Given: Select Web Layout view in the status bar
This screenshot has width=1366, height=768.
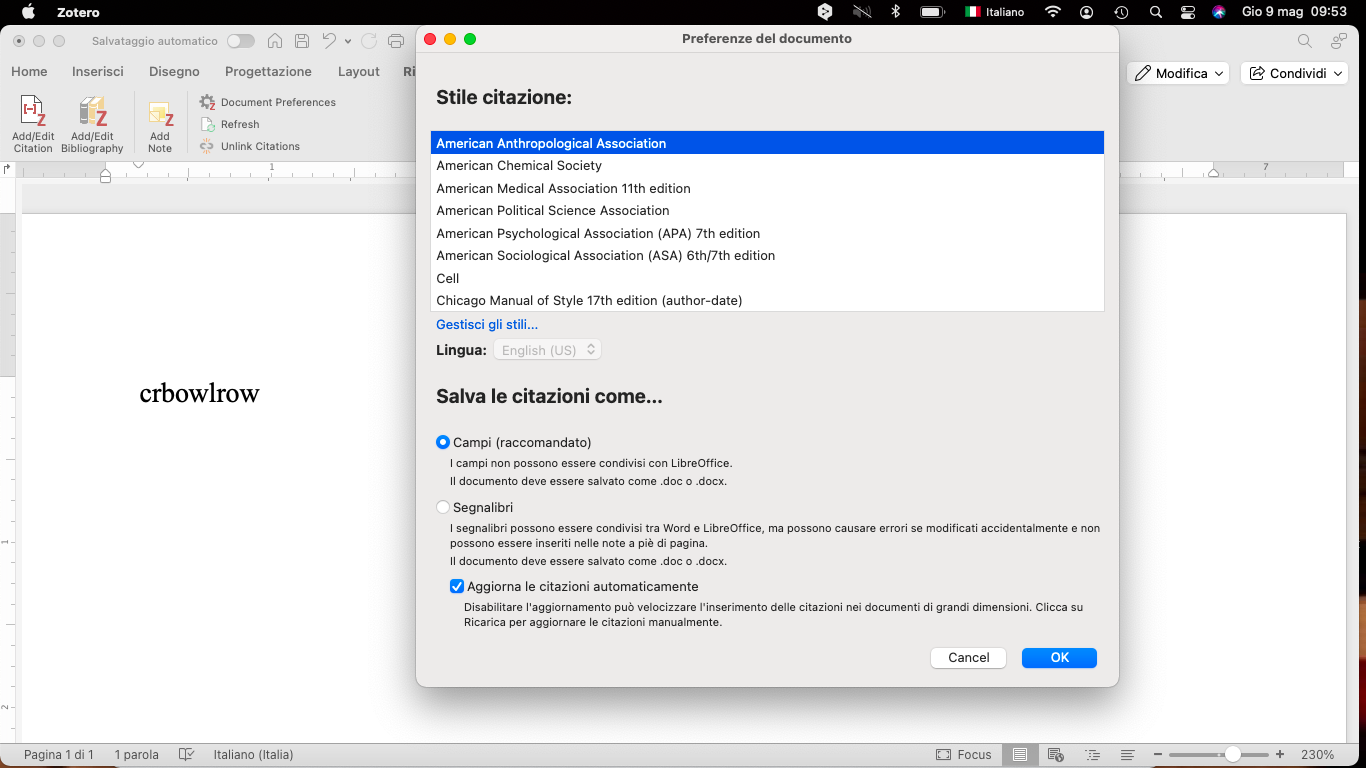Looking at the screenshot, I should 1057,755.
